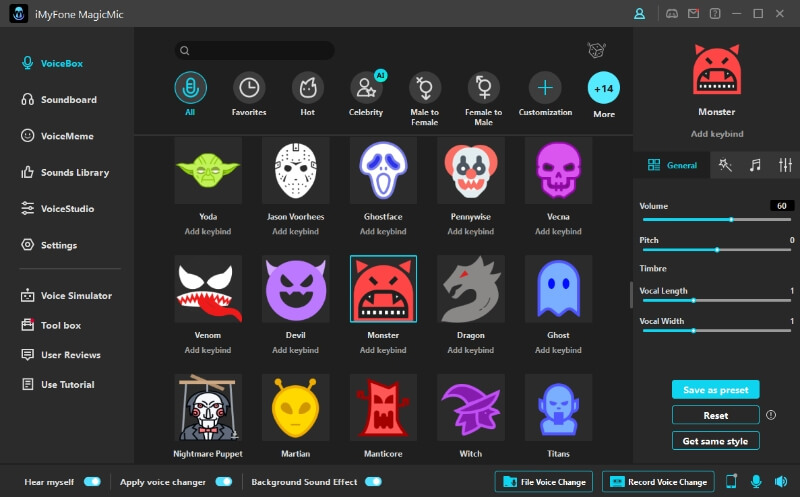Expand the +14 More categories
Image resolution: width=800 pixels, height=497 pixels.
pos(604,88)
